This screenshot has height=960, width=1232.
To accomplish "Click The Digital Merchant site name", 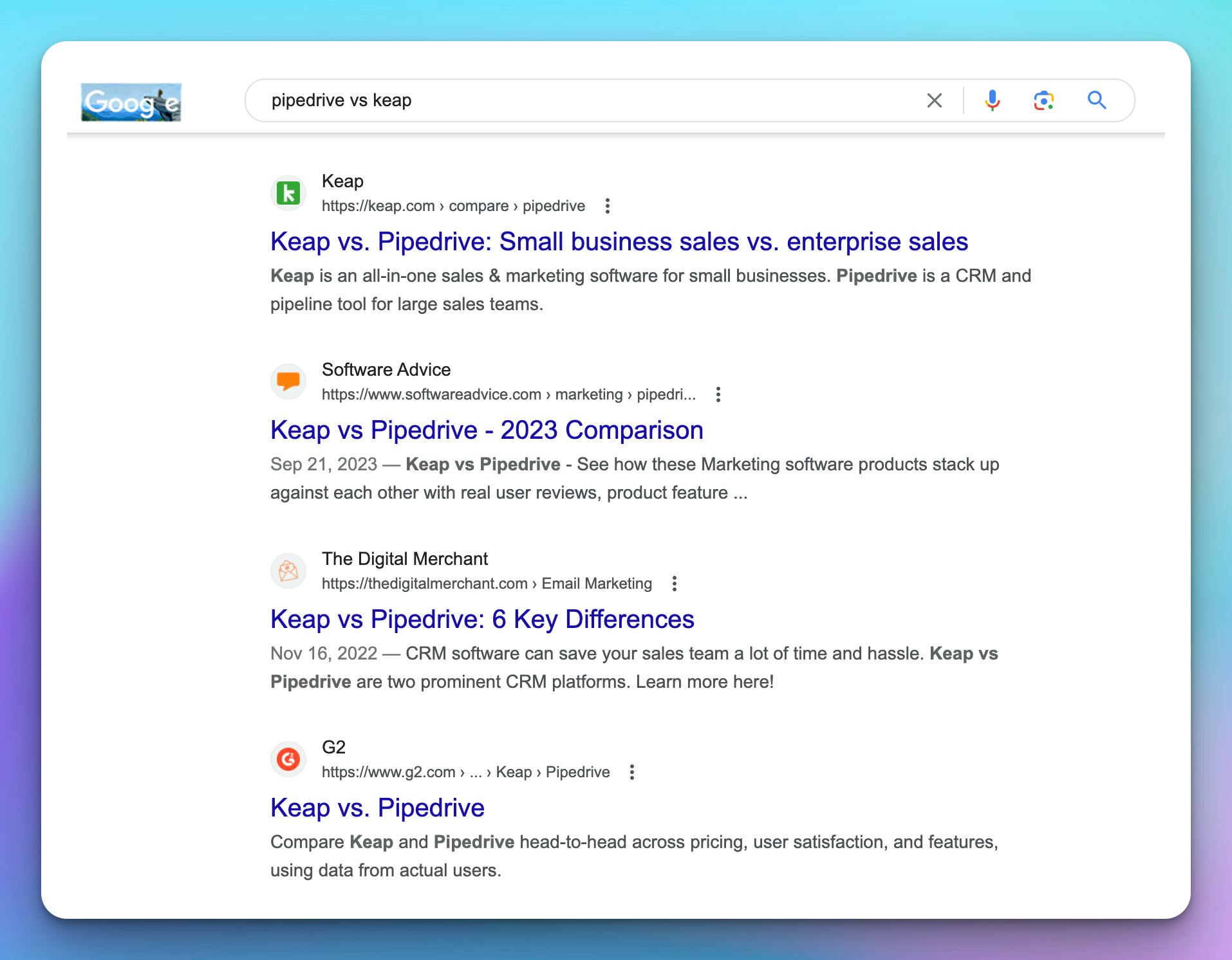I will (405, 558).
